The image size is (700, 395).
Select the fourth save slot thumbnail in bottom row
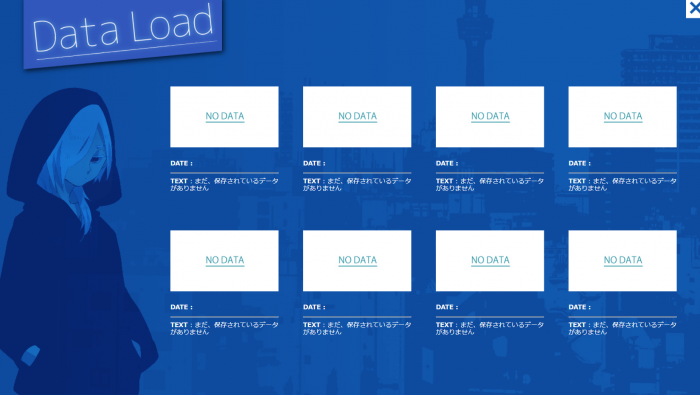pyautogui.click(x=622, y=261)
